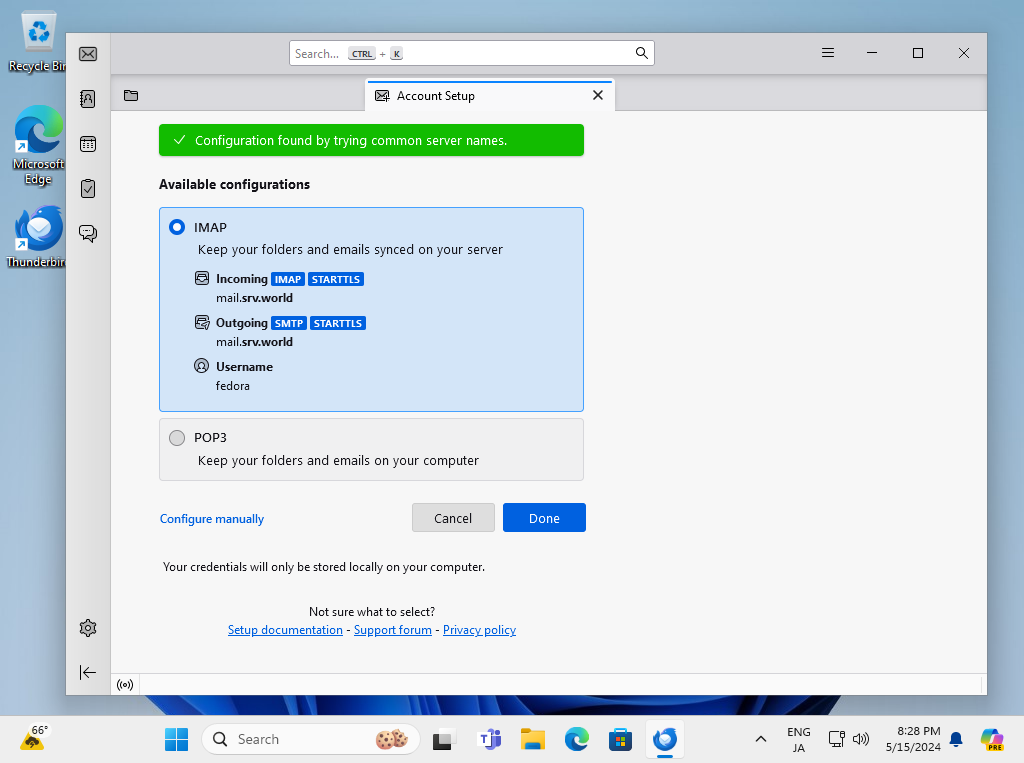Click the Cancel button
The height and width of the screenshot is (763, 1024).
pyautogui.click(x=453, y=518)
